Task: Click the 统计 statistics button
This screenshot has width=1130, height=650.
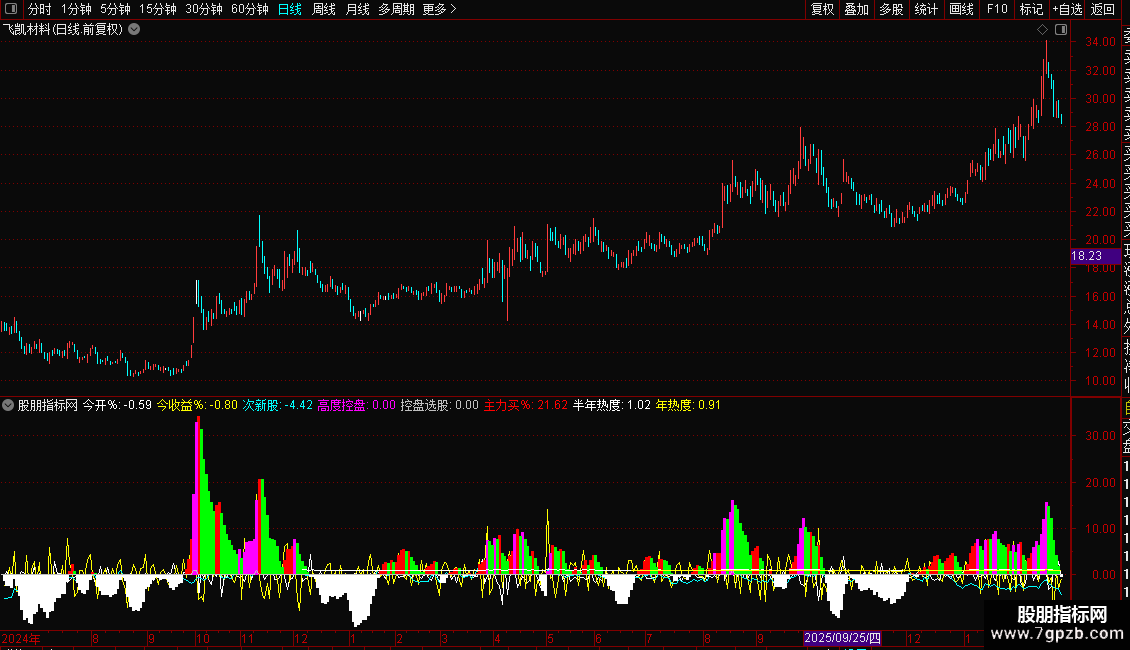Action: coord(926,9)
